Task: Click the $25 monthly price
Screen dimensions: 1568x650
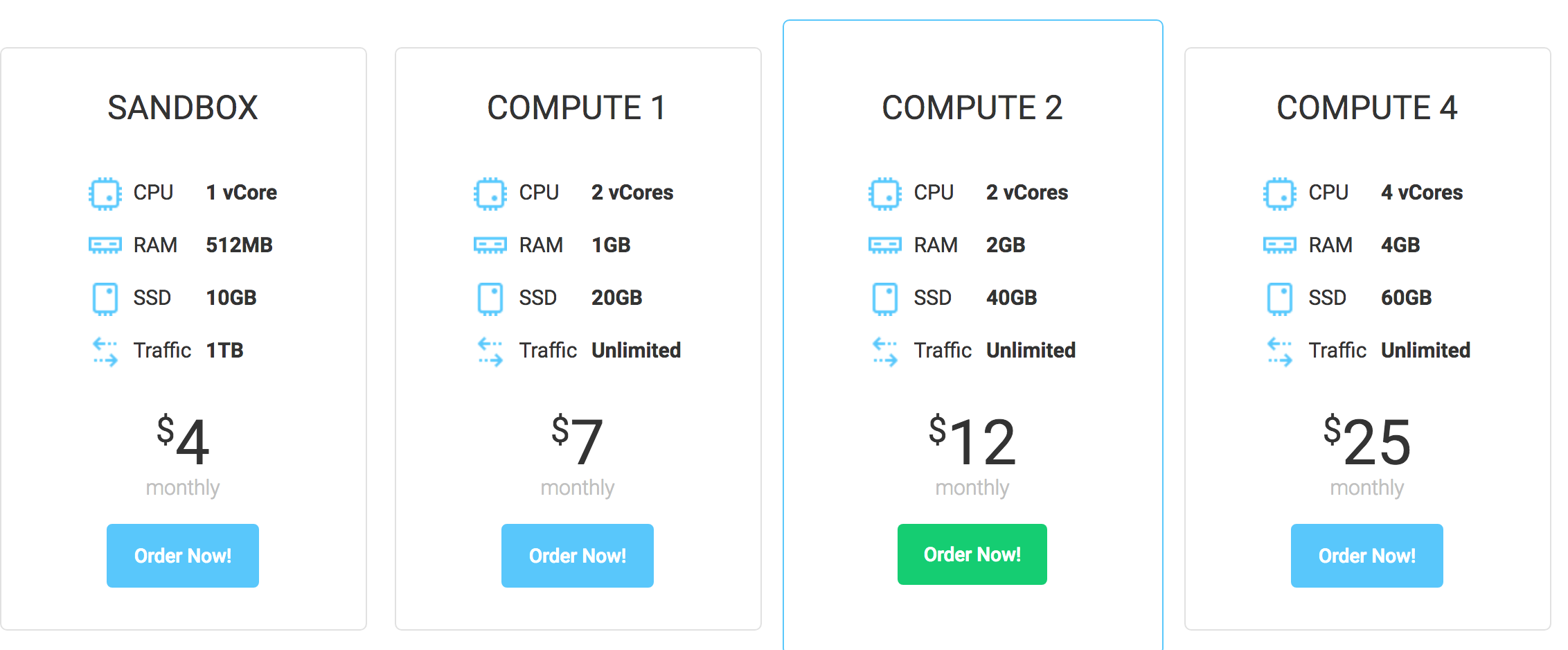Action: (1366, 442)
